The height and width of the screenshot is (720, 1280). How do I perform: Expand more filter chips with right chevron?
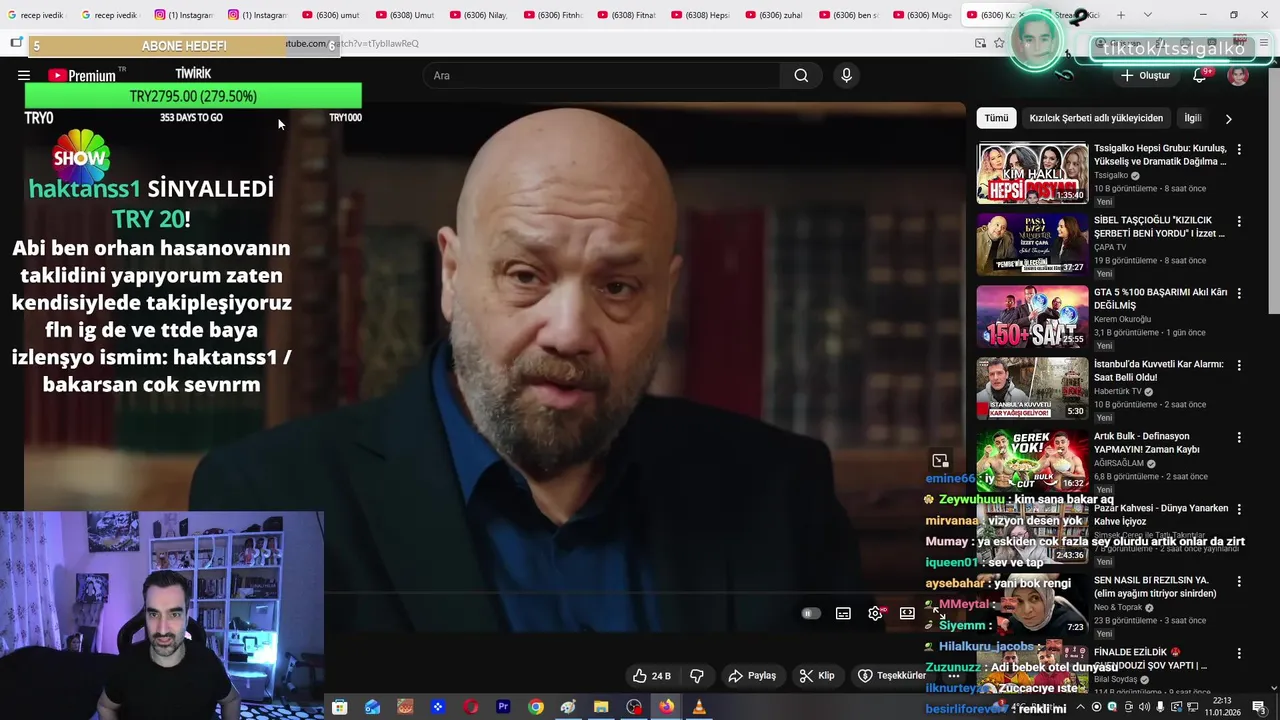coord(1228,118)
